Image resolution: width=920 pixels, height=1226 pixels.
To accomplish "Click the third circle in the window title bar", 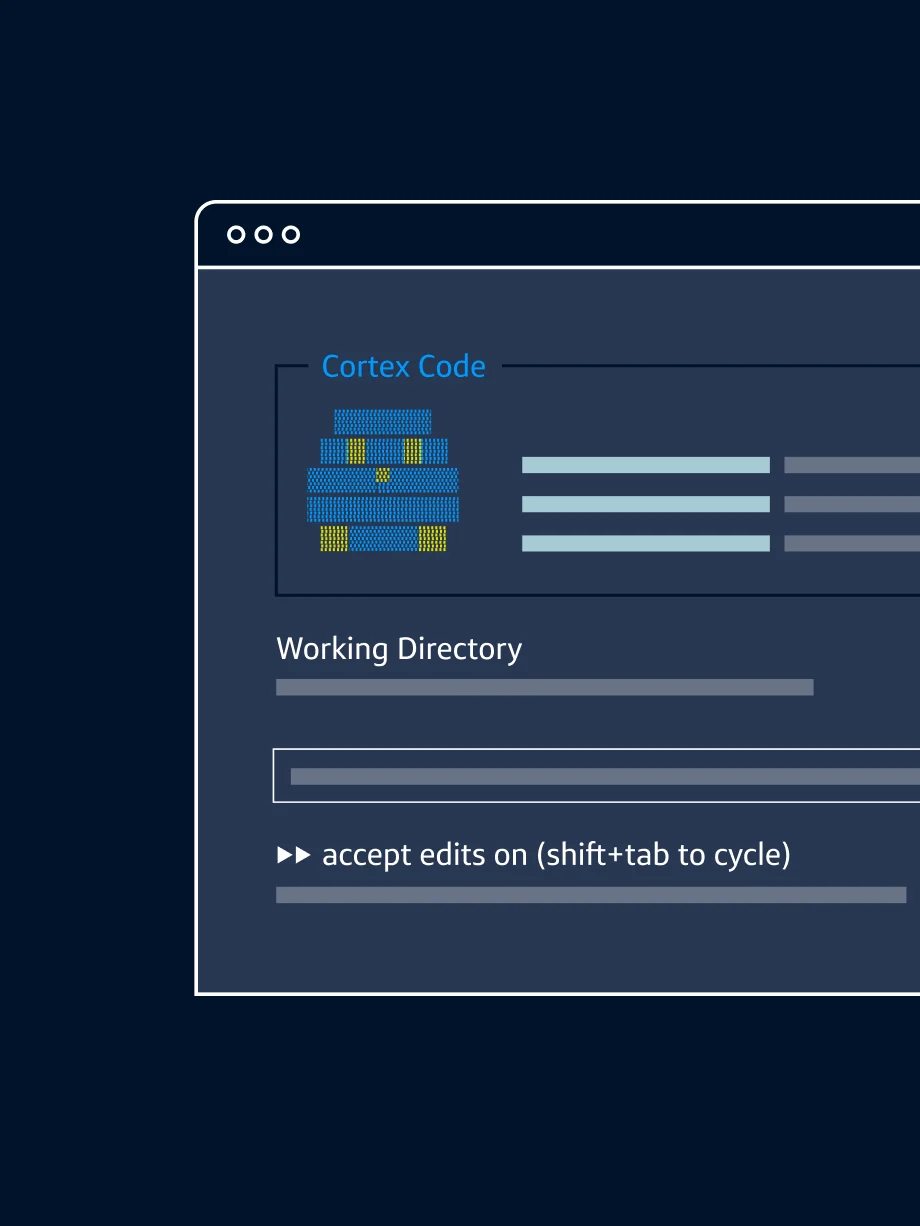I will pos(291,234).
